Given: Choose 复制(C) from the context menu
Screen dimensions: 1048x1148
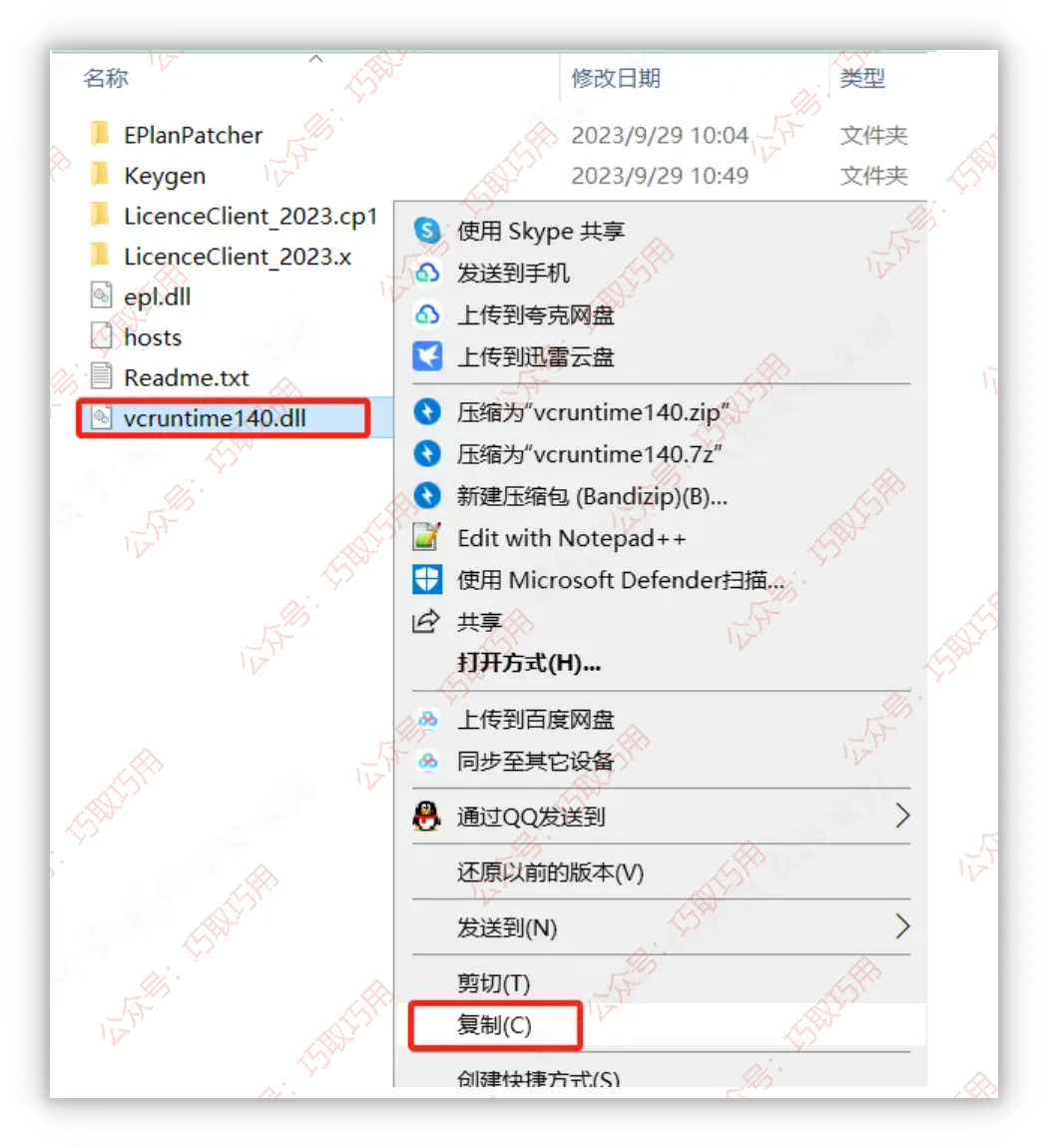Looking at the screenshot, I should (x=495, y=1025).
